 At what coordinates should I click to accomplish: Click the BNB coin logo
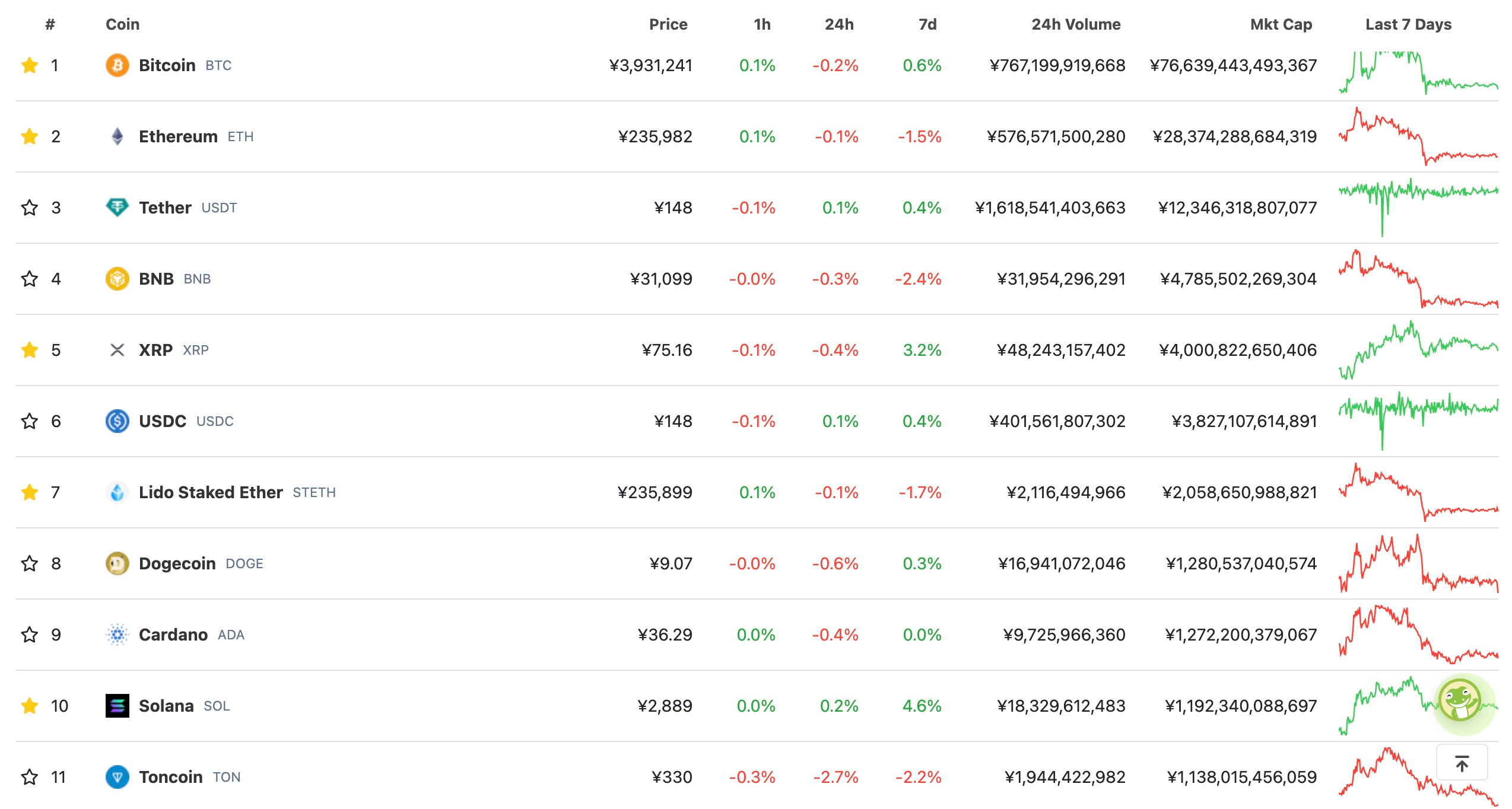pos(117,279)
